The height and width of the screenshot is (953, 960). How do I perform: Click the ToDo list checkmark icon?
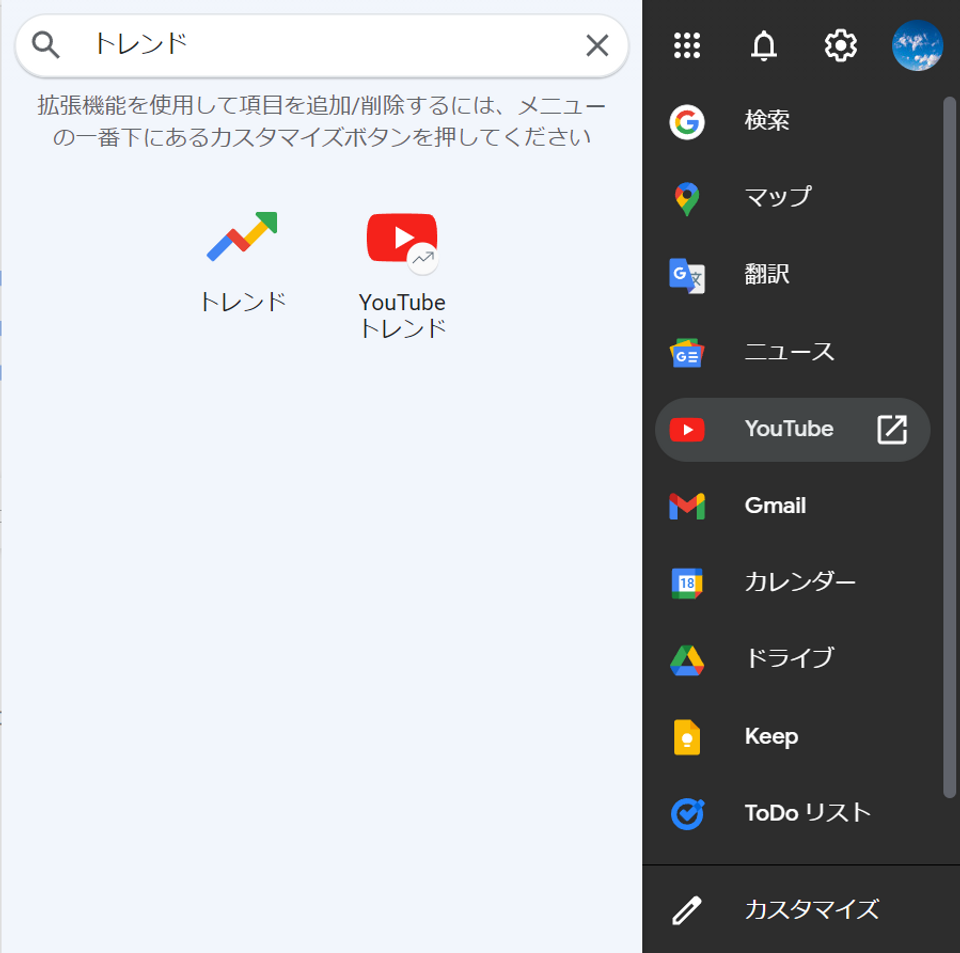pos(687,814)
